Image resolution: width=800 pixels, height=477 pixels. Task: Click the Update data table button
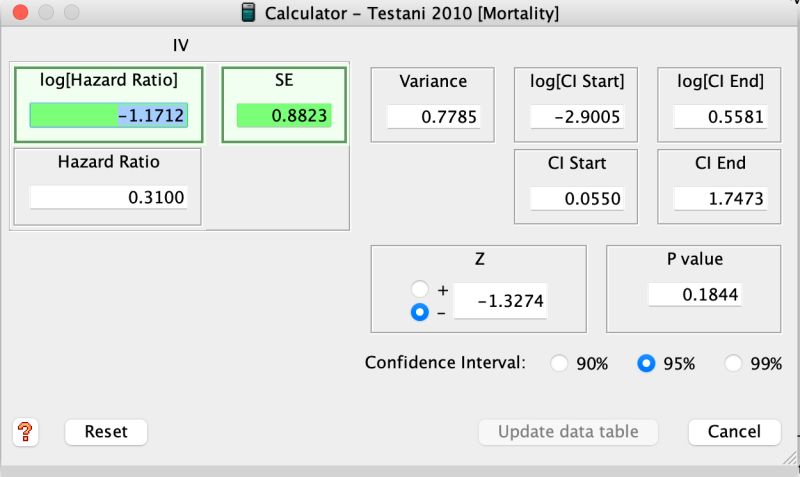pyautogui.click(x=568, y=432)
